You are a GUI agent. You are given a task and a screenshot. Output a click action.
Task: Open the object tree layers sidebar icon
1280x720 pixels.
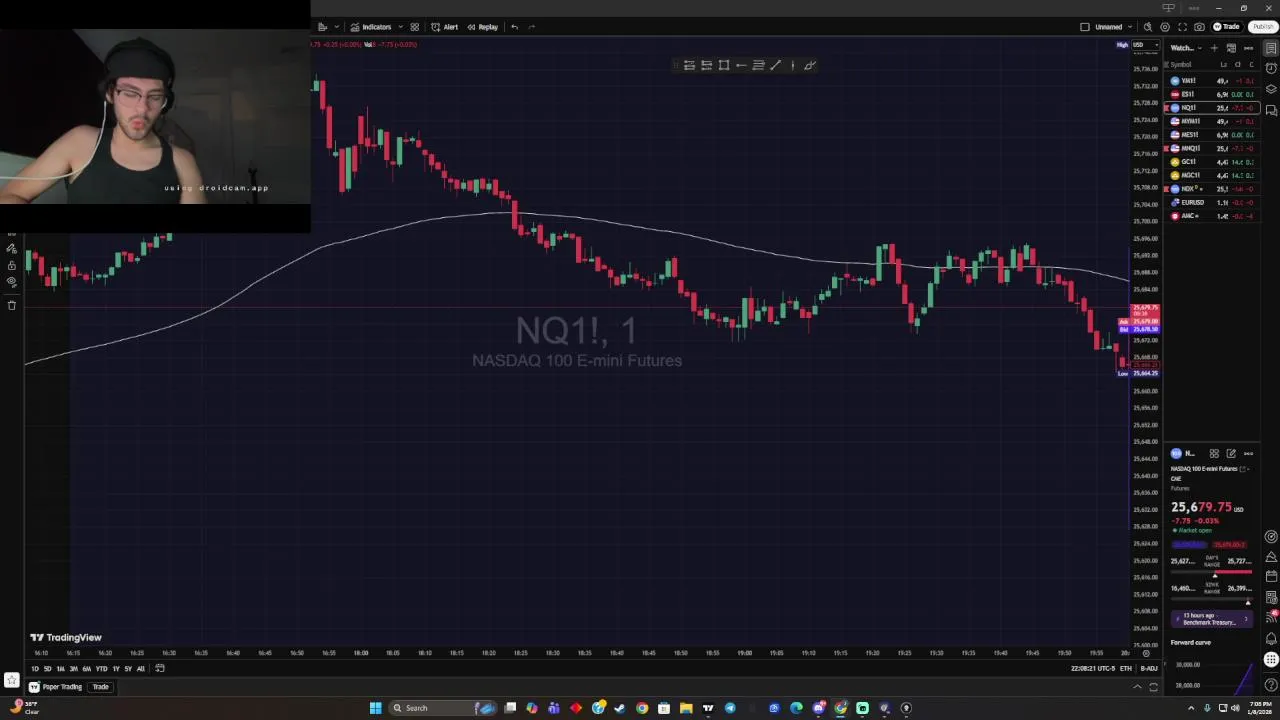point(1271,89)
